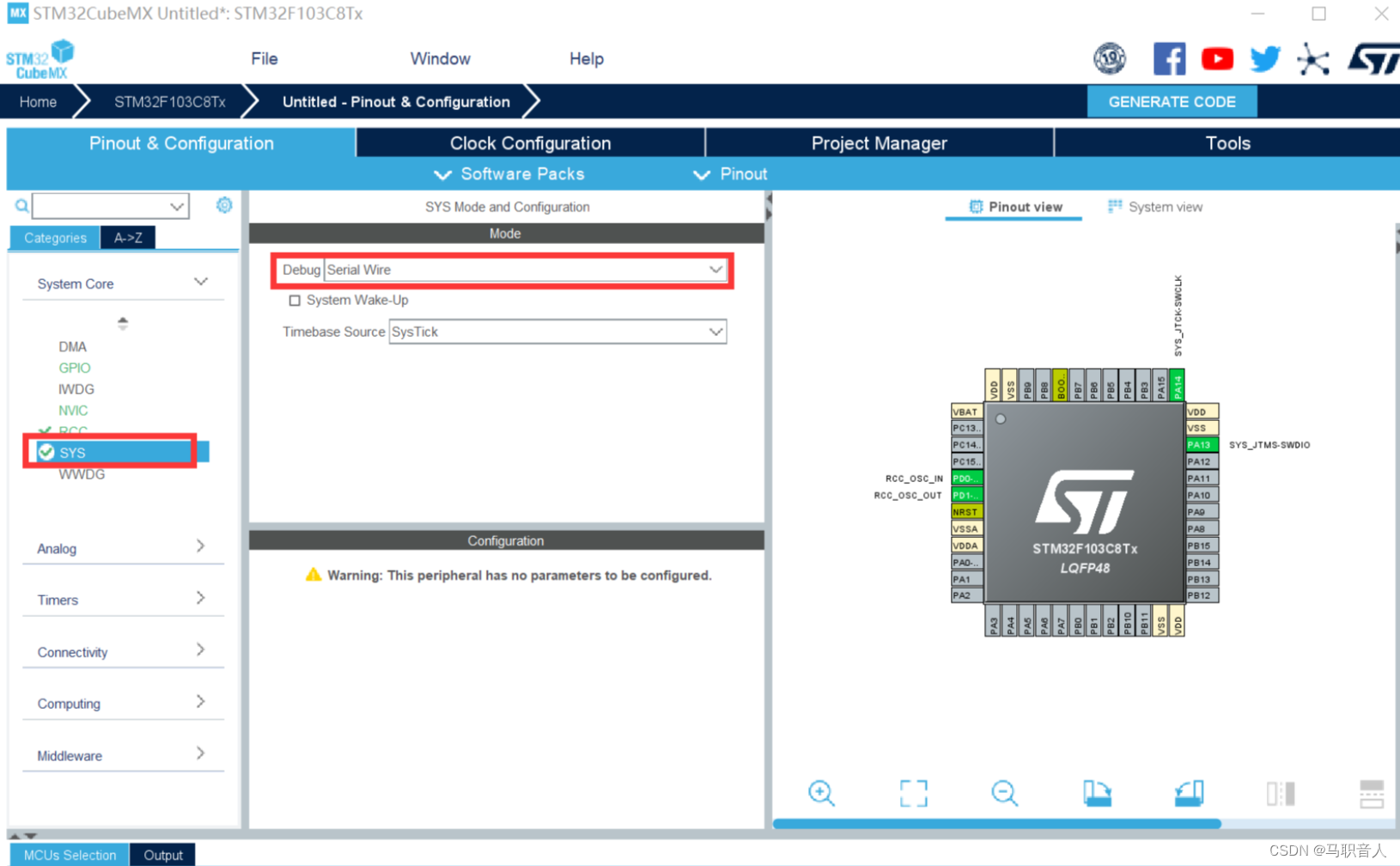Expand the Computing category
The height and width of the screenshot is (866, 1400).
(201, 702)
